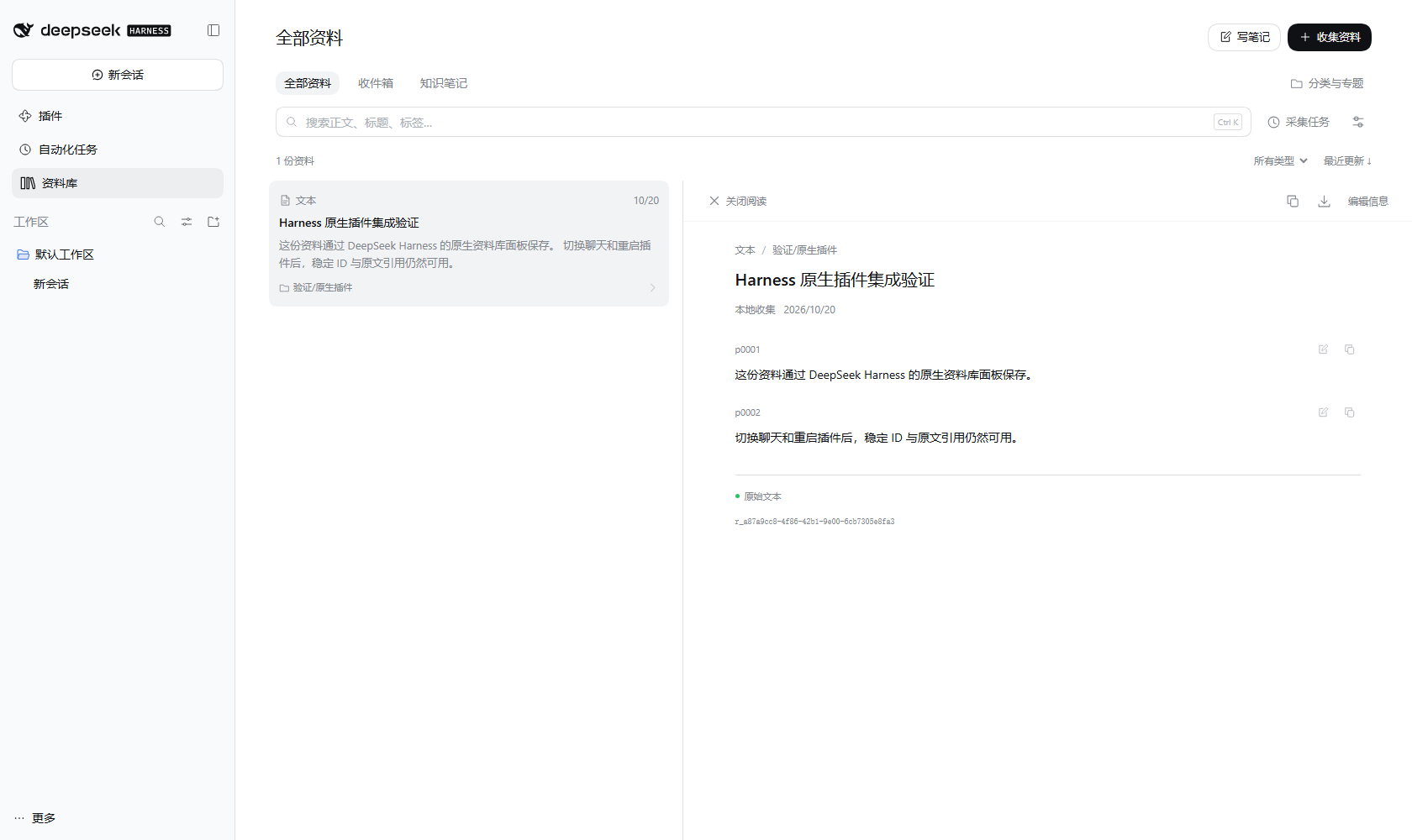1412x840 pixels.
Task: Click 文本 breadcrumb in reader
Action: (745, 249)
